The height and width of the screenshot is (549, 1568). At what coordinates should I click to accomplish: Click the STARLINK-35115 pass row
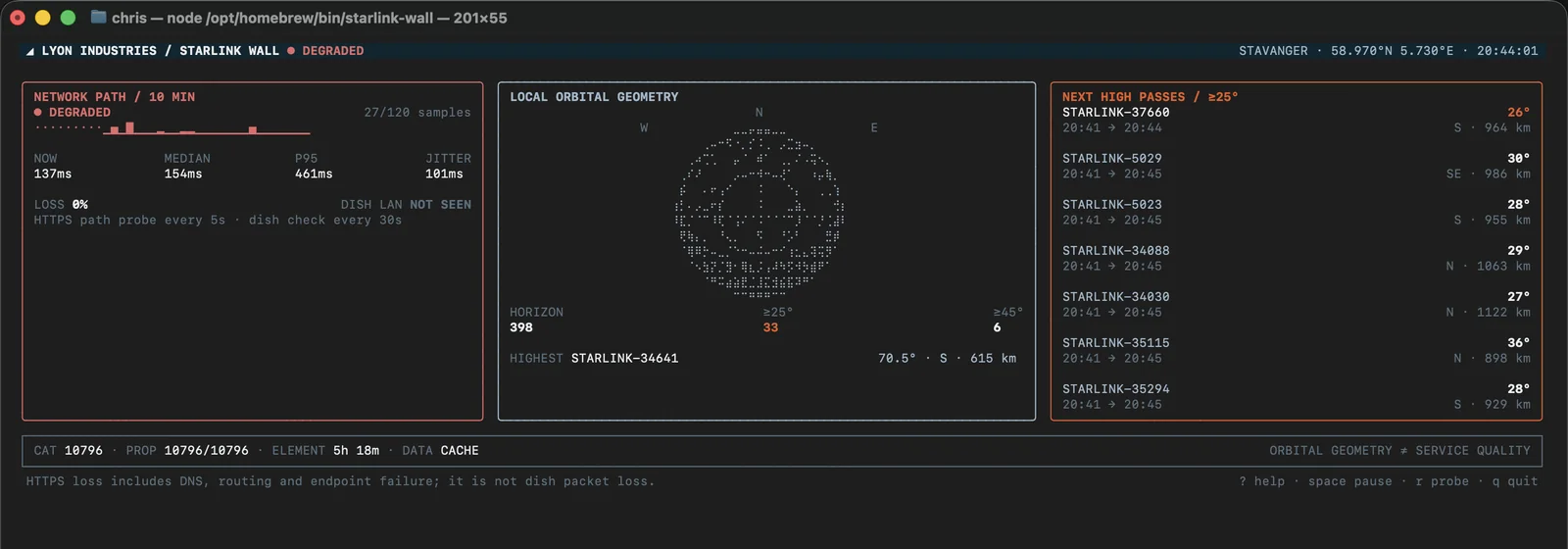click(x=1296, y=351)
